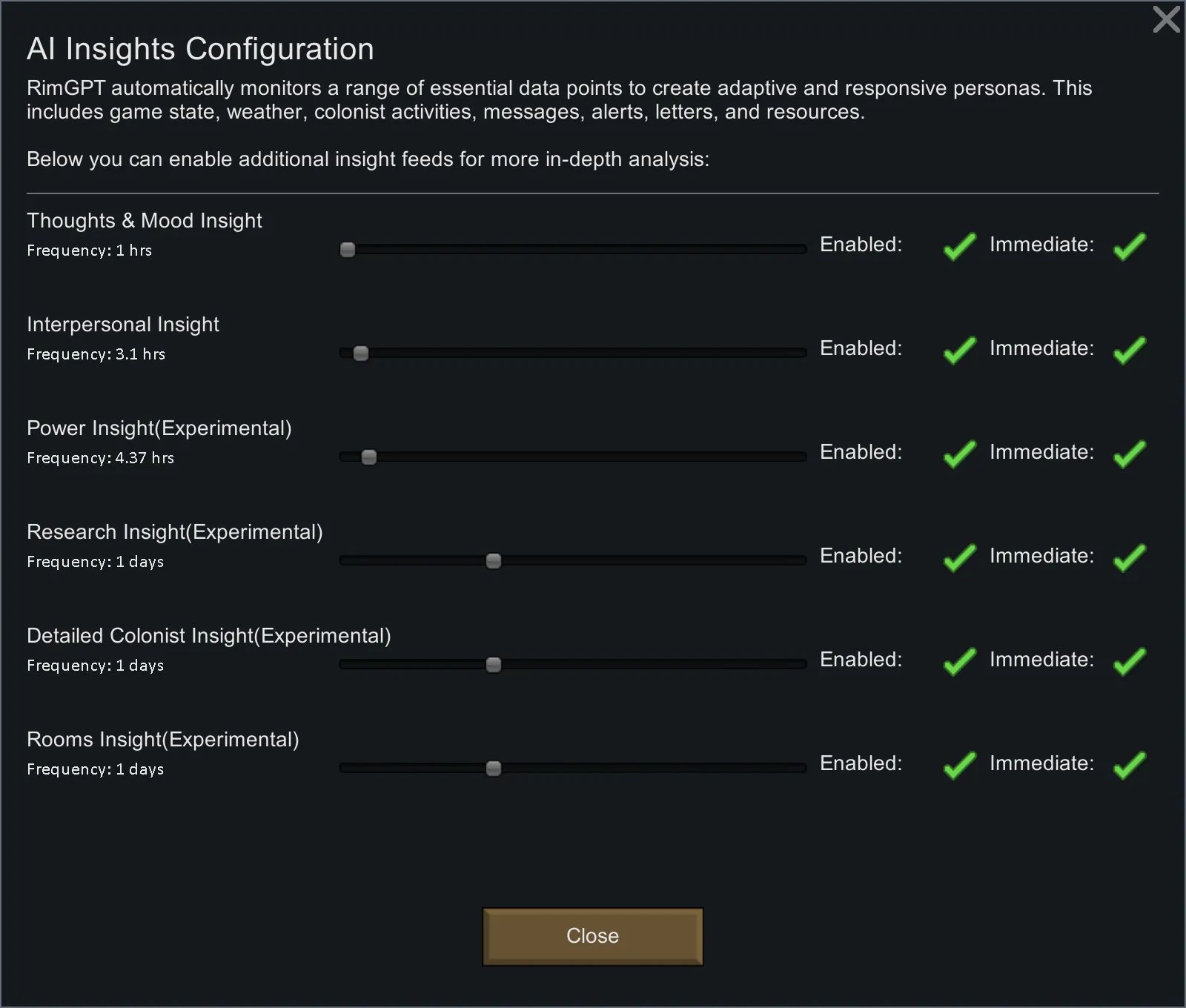The width and height of the screenshot is (1186, 1008).
Task: Click the Power Insight frequency slider knob
Action: coord(369,457)
